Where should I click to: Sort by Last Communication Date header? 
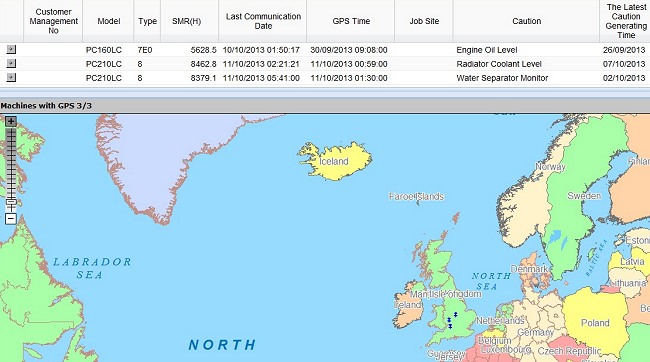(x=263, y=21)
